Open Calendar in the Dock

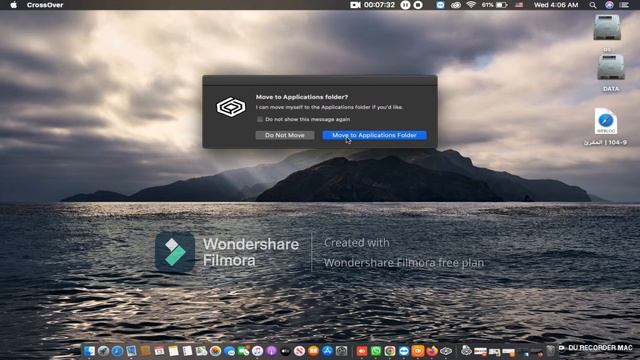[160, 351]
